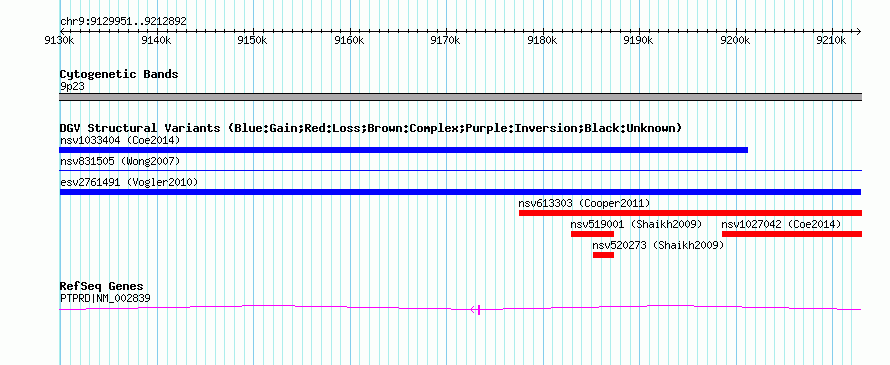Click the ruler's left end arrow
Screen dimensions: 890x365
pos(62,31)
